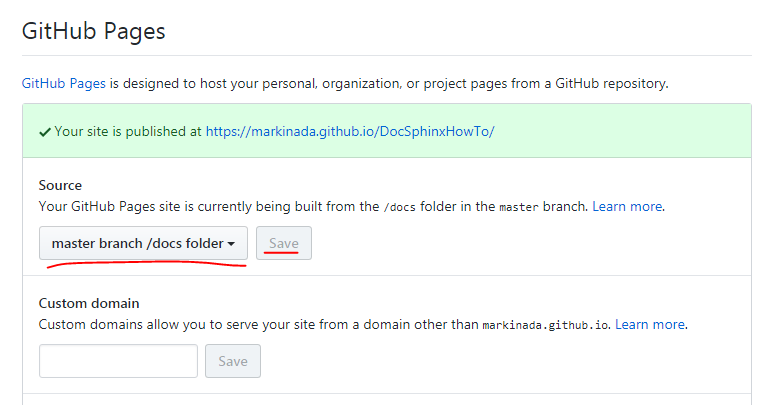764x405 pixels.
Task: Click the master inline code text
Action: tap(517, 207)
